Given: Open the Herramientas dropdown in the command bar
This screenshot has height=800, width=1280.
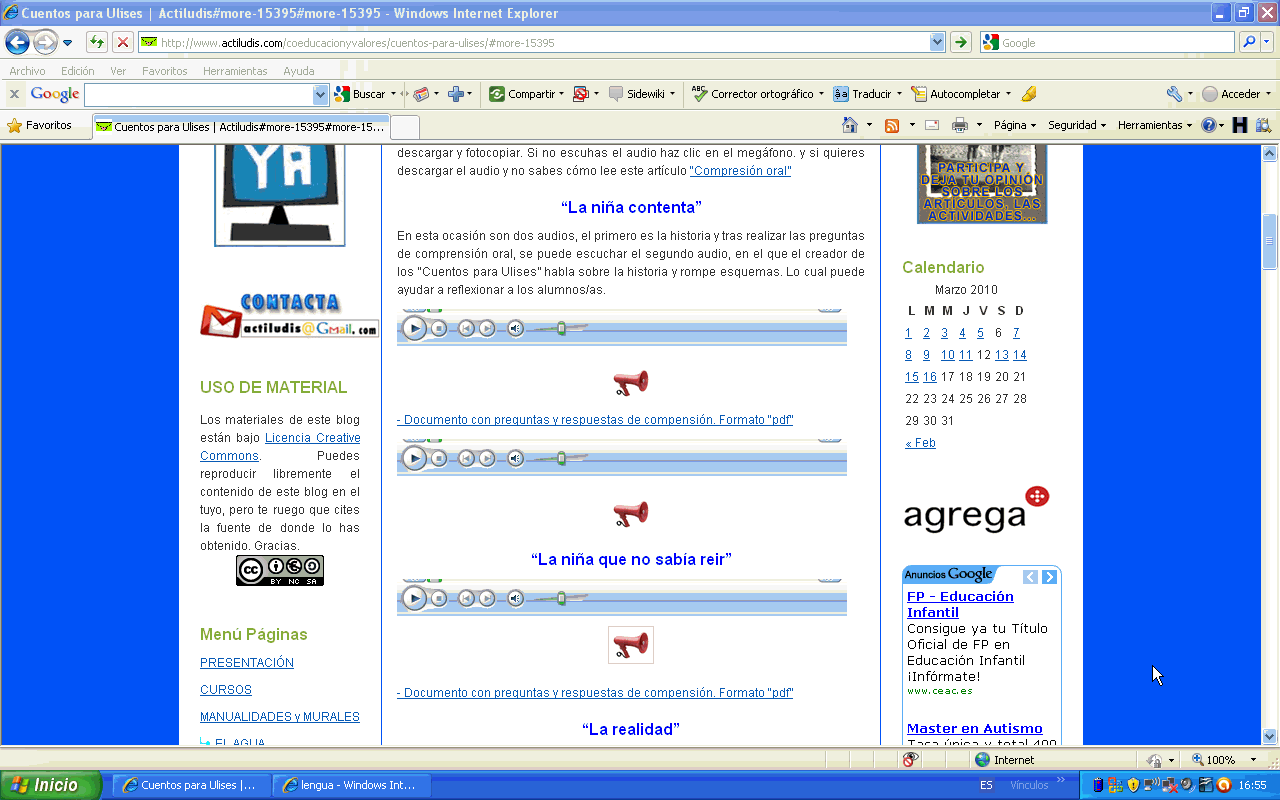Looking at the screenshot, I should click(1155, 125).
